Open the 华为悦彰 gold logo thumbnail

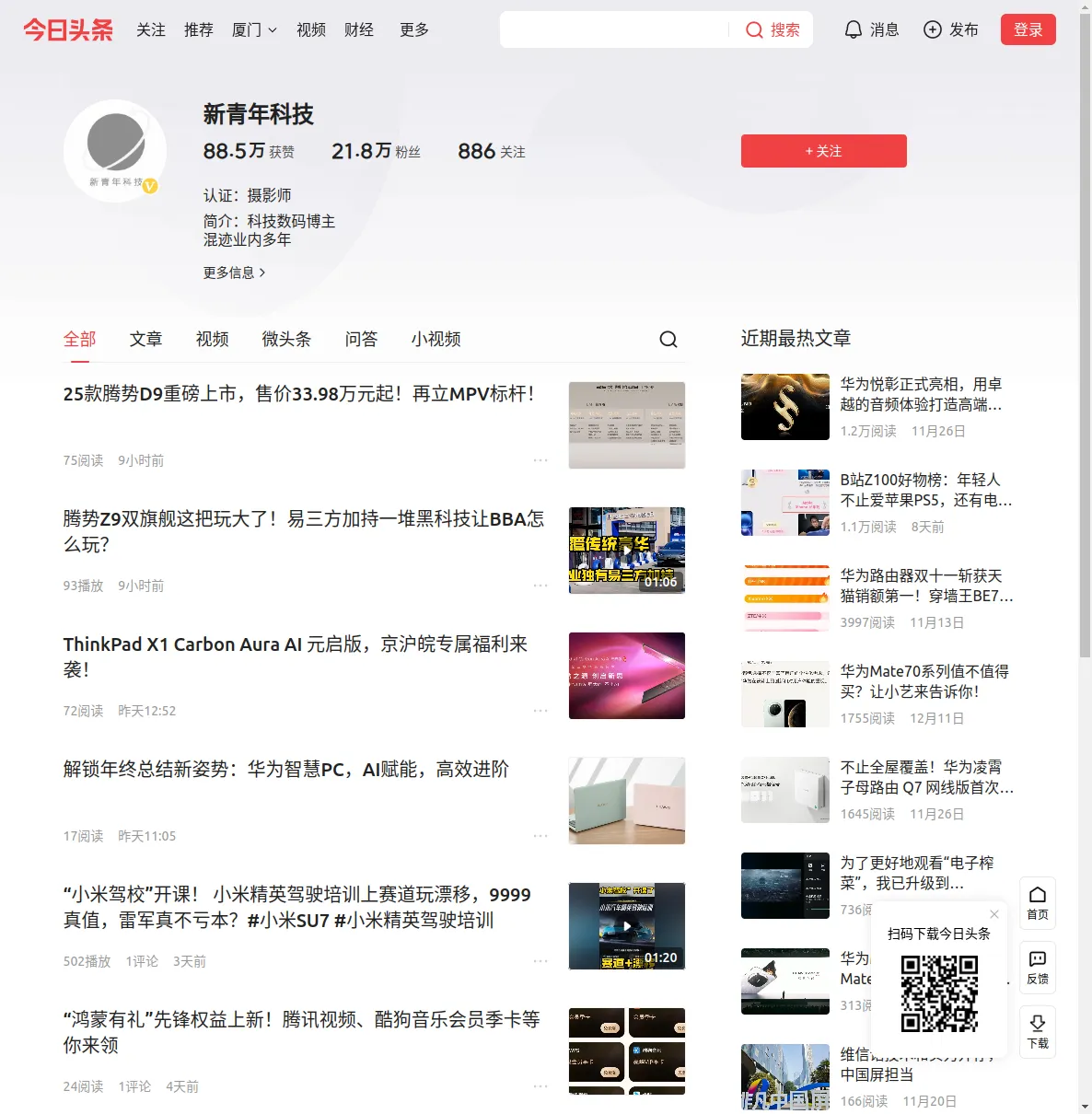pos(785,407)
